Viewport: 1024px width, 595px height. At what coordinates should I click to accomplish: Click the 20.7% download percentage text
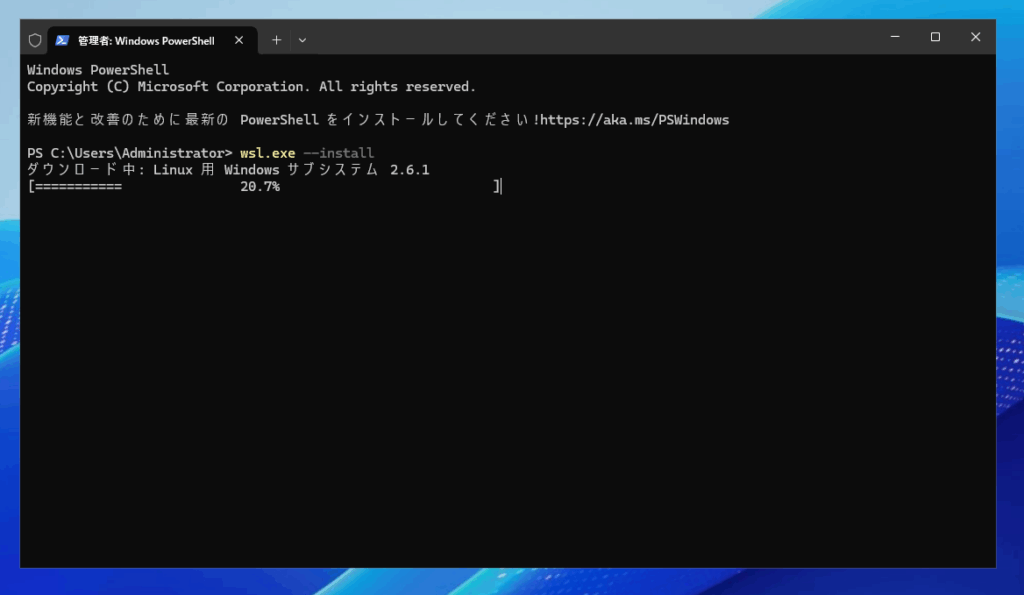tap(260, 187)
